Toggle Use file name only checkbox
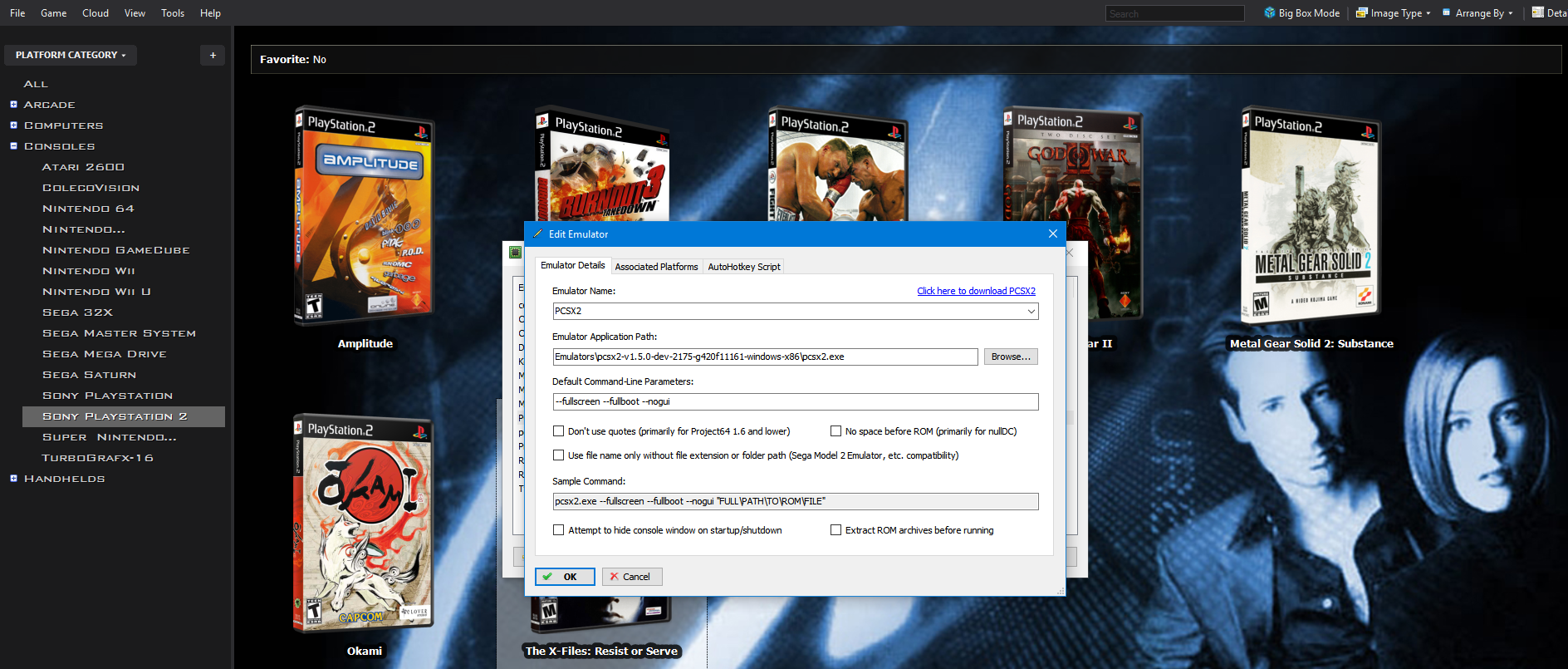Screen dimensions: 1568x669 [x=559, y=455]
